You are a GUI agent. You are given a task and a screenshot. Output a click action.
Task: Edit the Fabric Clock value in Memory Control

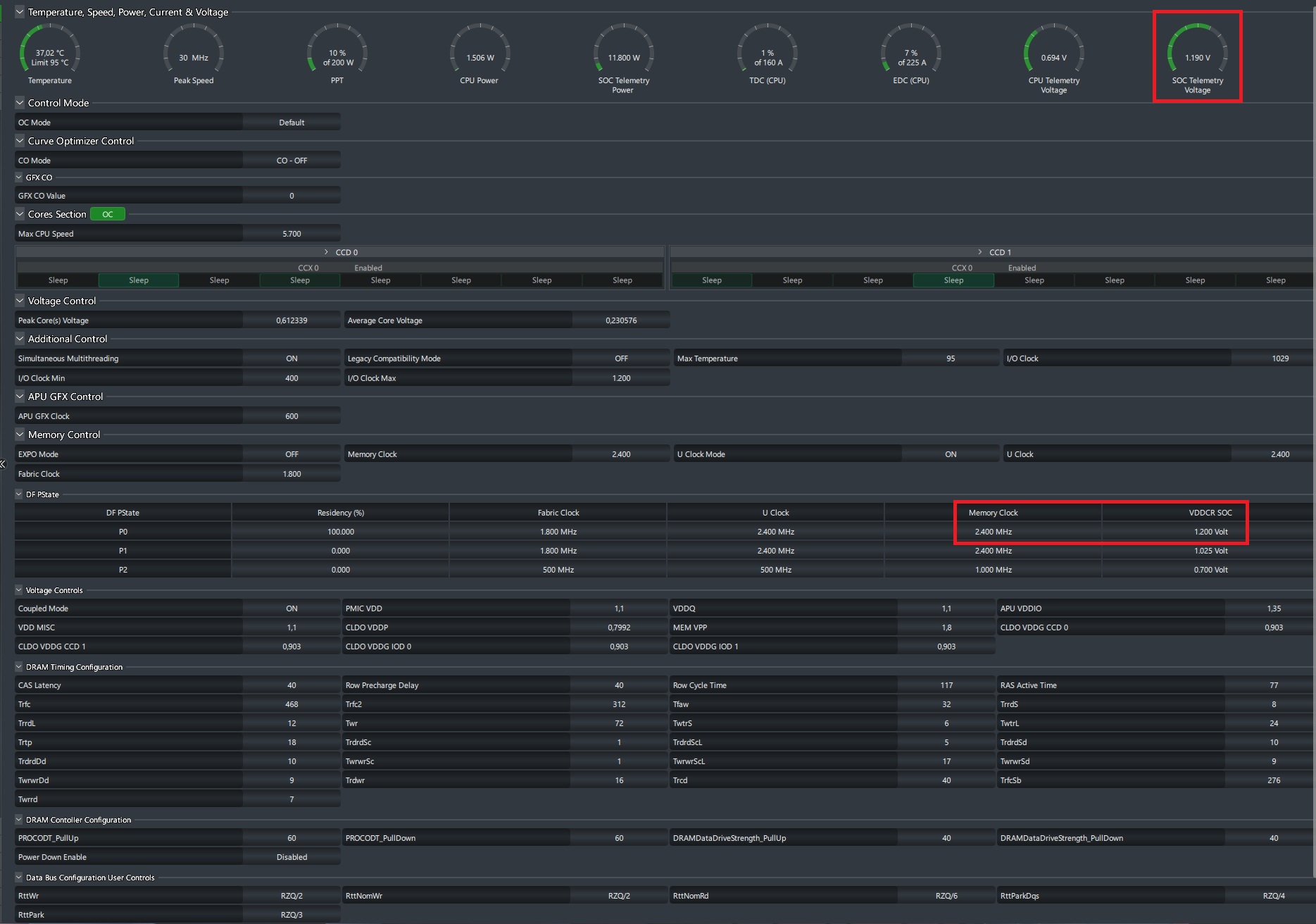click(x=292, y=474)
